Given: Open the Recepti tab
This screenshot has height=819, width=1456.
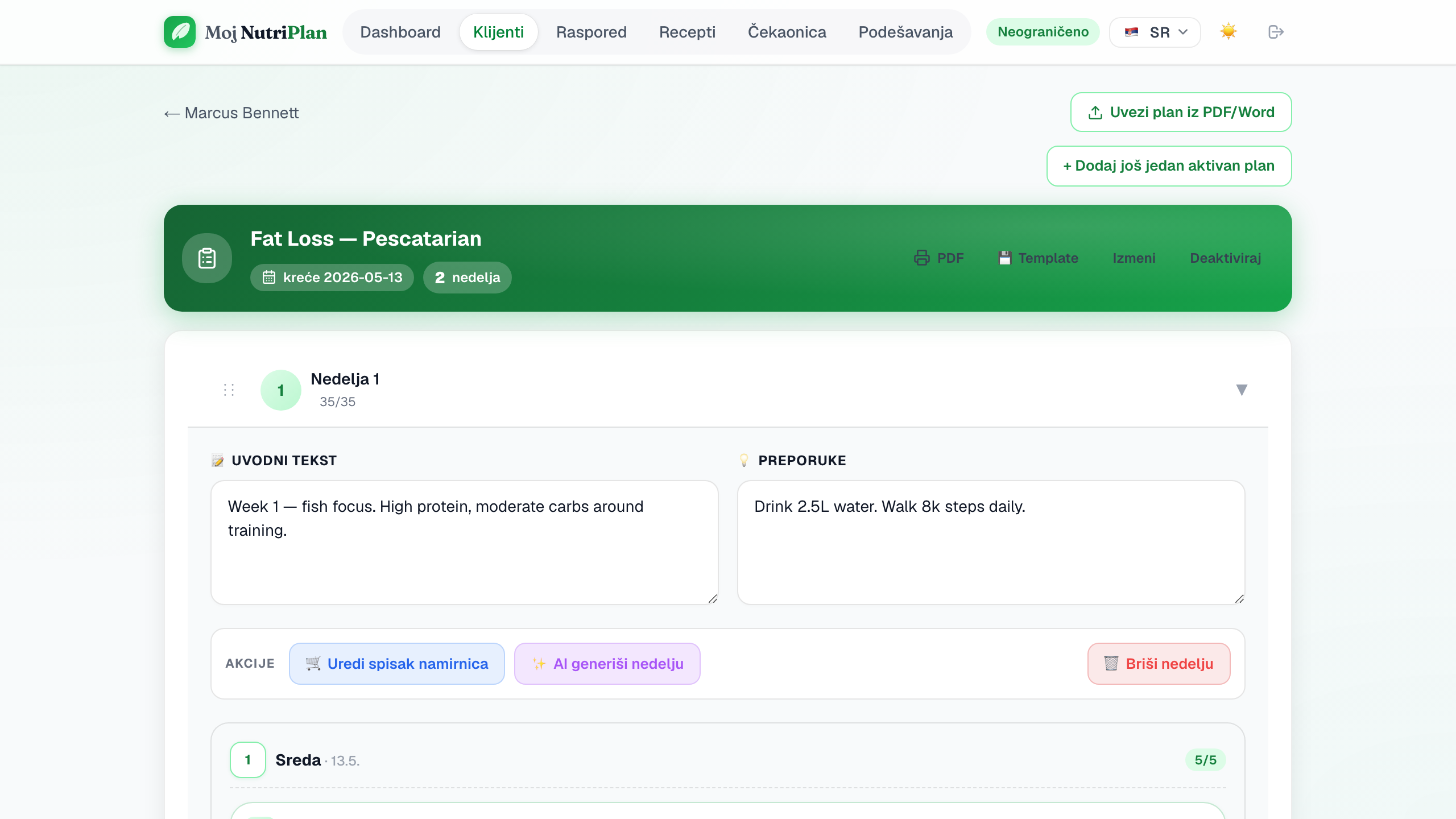Looking at the screenshot, I should coord(687,32).
